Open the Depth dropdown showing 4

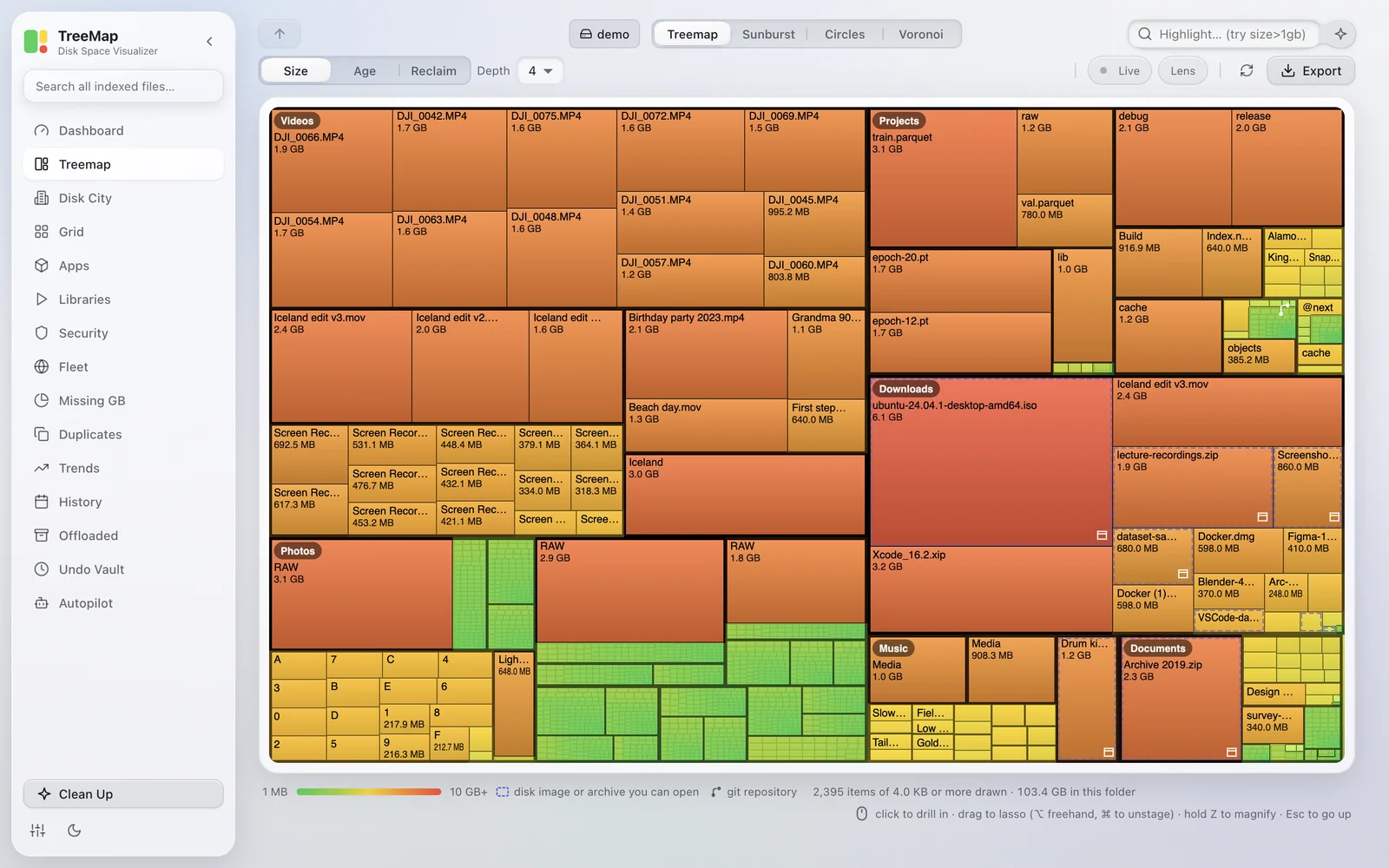(x=540, y=71)
